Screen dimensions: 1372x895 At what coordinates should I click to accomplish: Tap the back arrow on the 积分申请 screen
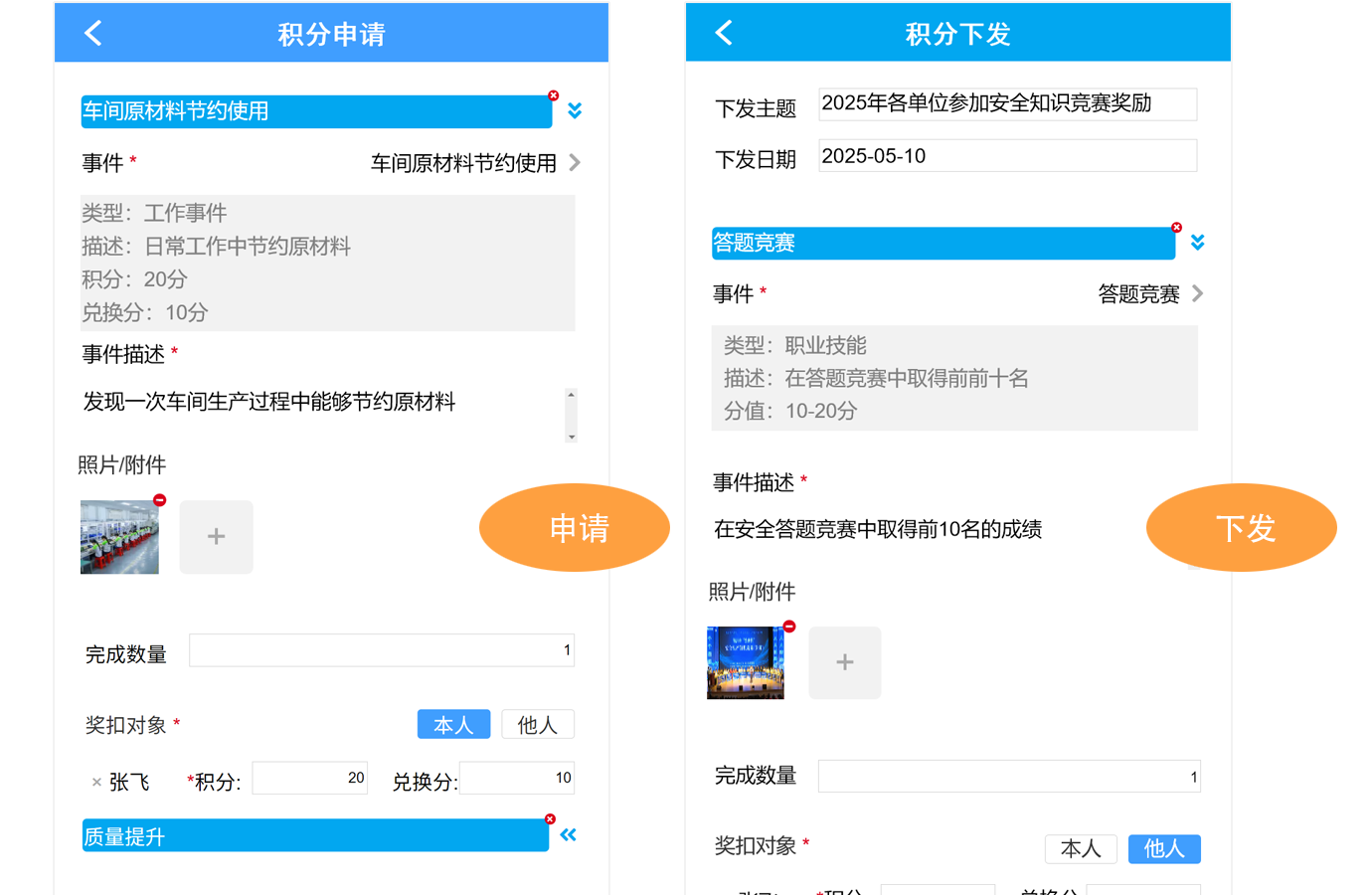(x=92, y=32)
